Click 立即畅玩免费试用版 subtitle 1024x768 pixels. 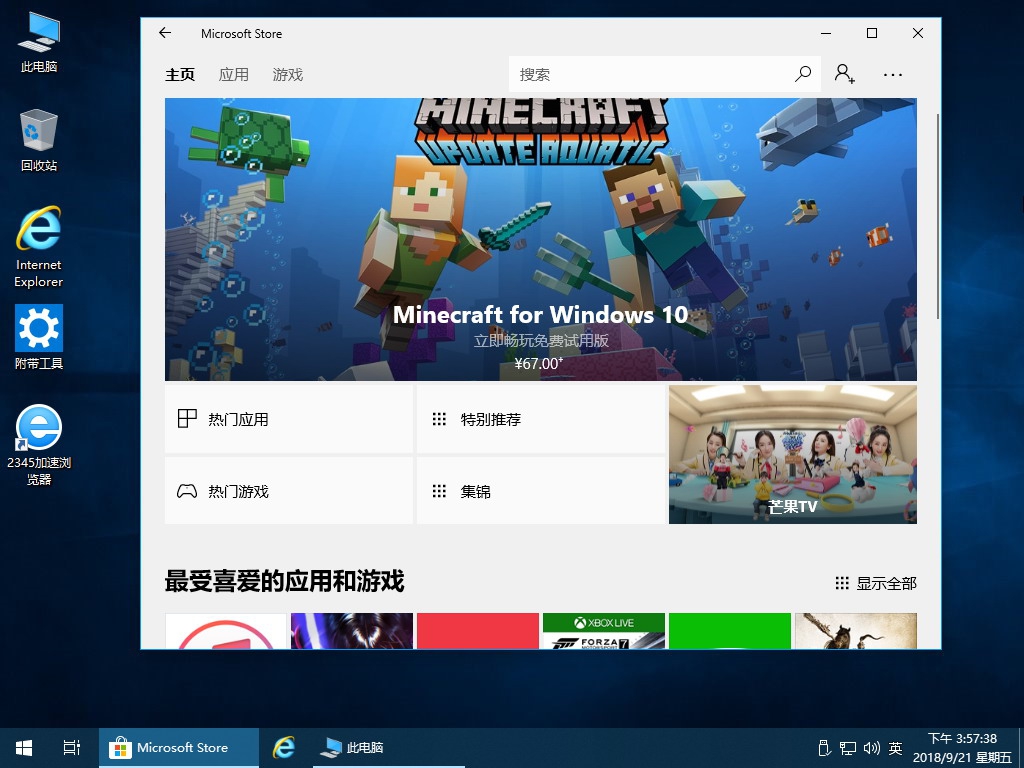tap(541, 340)
